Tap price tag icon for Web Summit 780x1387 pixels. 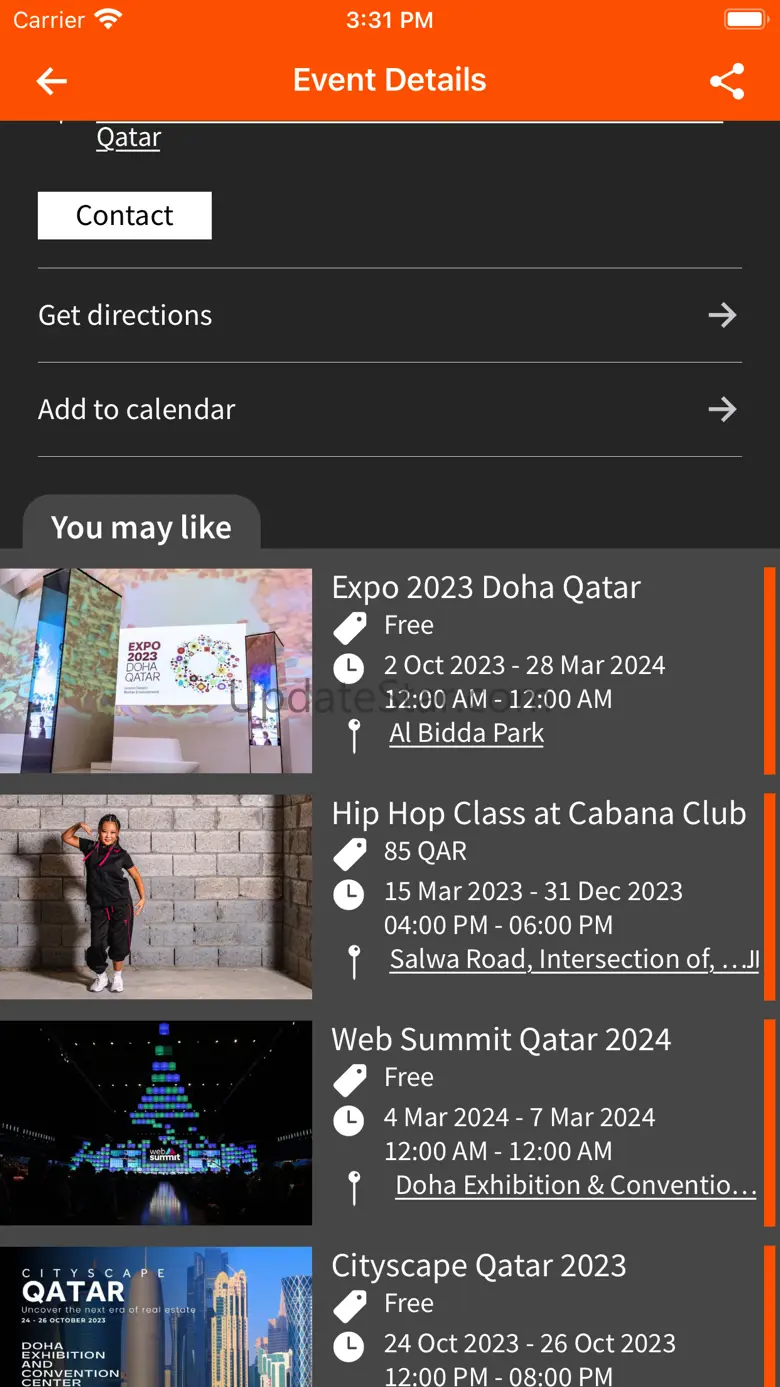tap(349, 1079)
